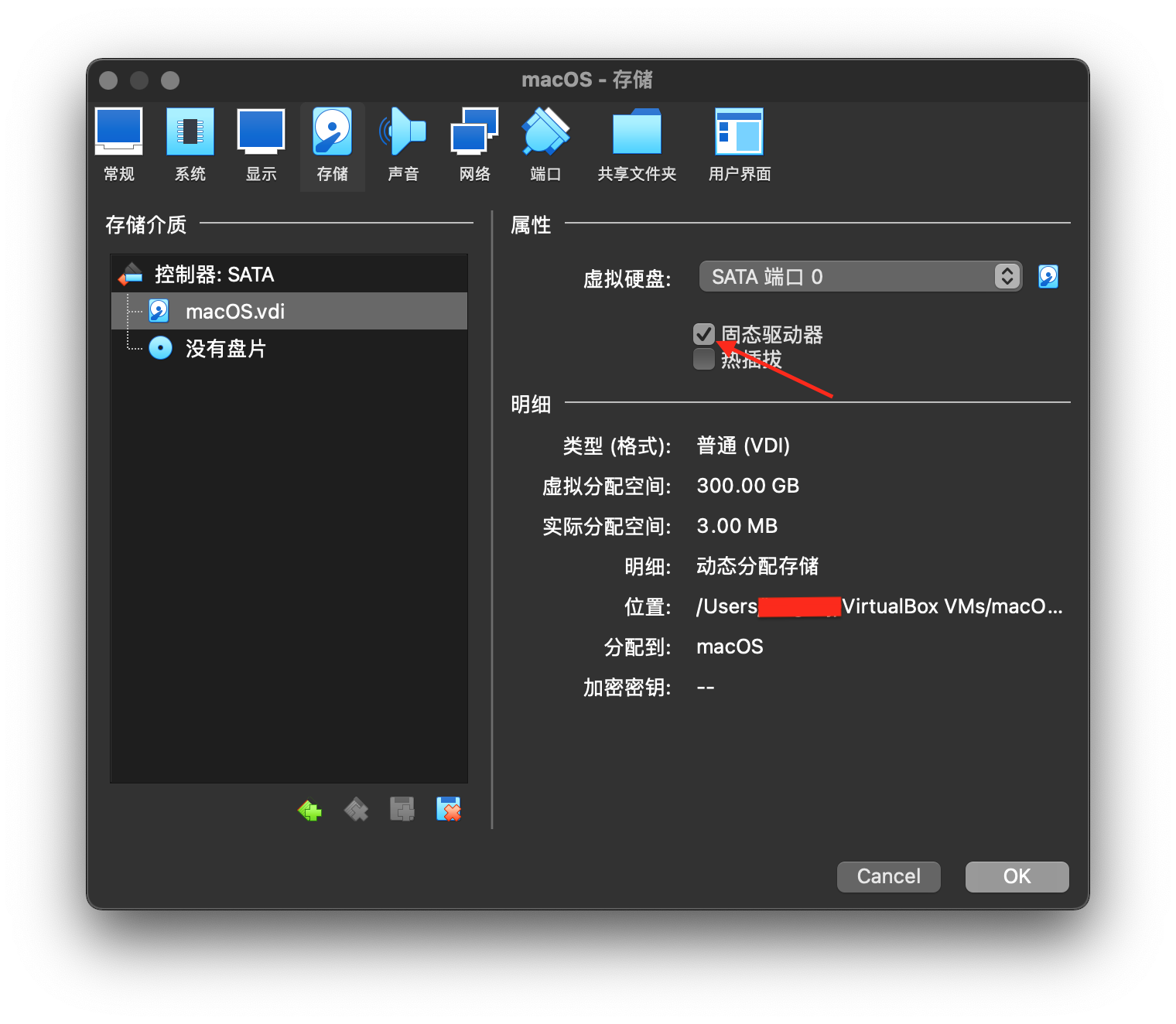Click the optical disc icon of 没有盘片
The height and width of the screenshot is (1024, 1176).
click(x=160, y=348)
